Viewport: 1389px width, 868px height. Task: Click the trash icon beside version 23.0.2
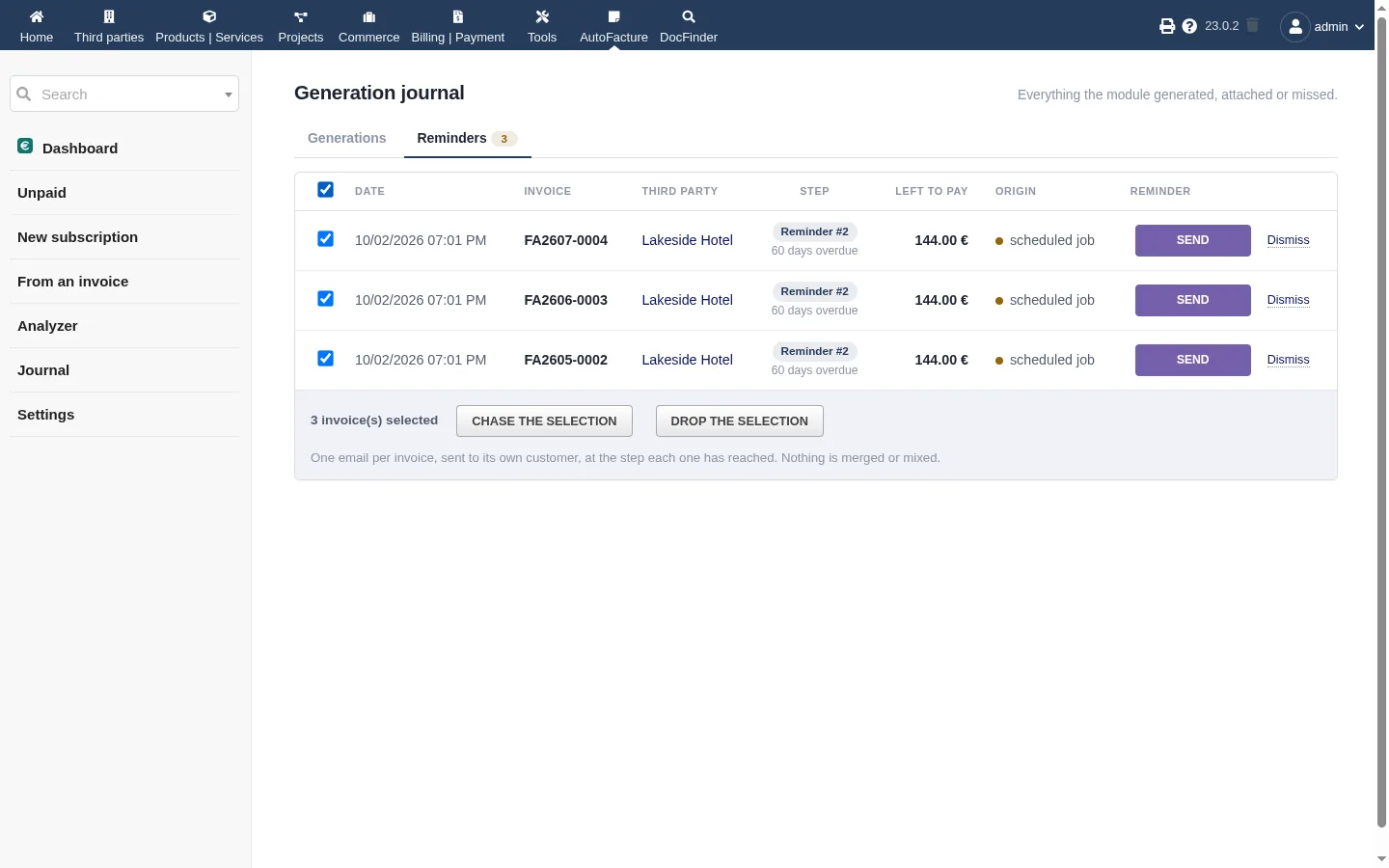tap(1252, 25)
